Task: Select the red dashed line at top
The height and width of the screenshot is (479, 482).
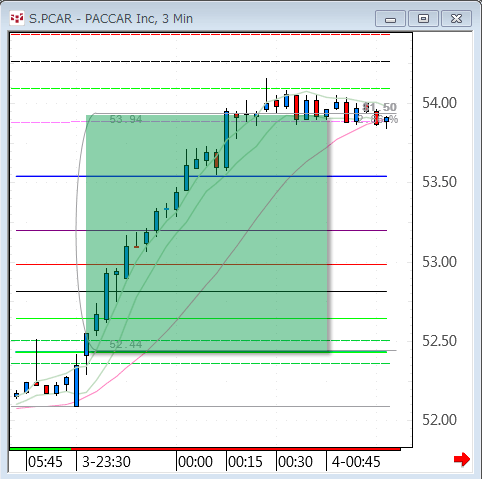Action: pos(200,34)
